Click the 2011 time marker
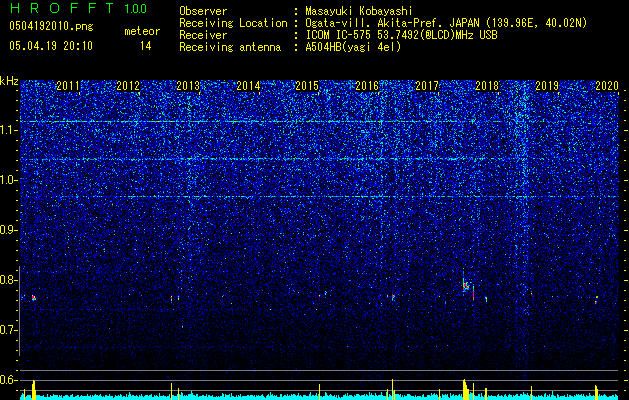Viewport: 629px width, 400px height. pos(68,85)
